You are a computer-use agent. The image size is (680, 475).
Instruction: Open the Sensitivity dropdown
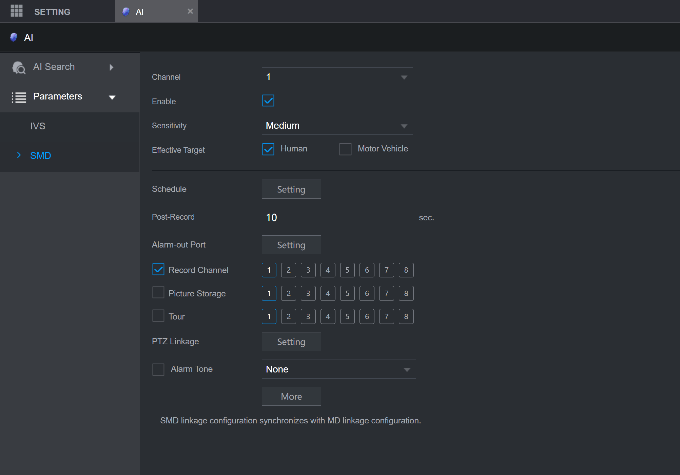point(337,126)
